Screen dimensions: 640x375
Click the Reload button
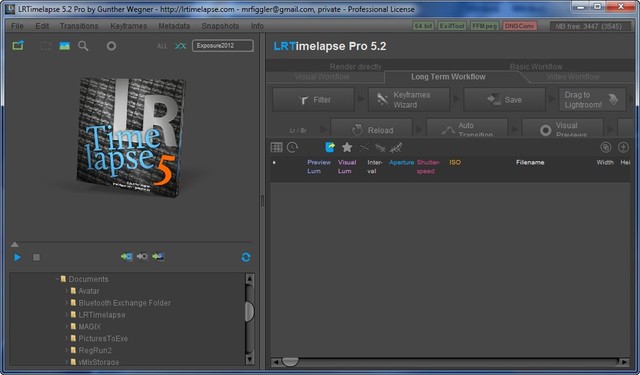pos(371,128)
